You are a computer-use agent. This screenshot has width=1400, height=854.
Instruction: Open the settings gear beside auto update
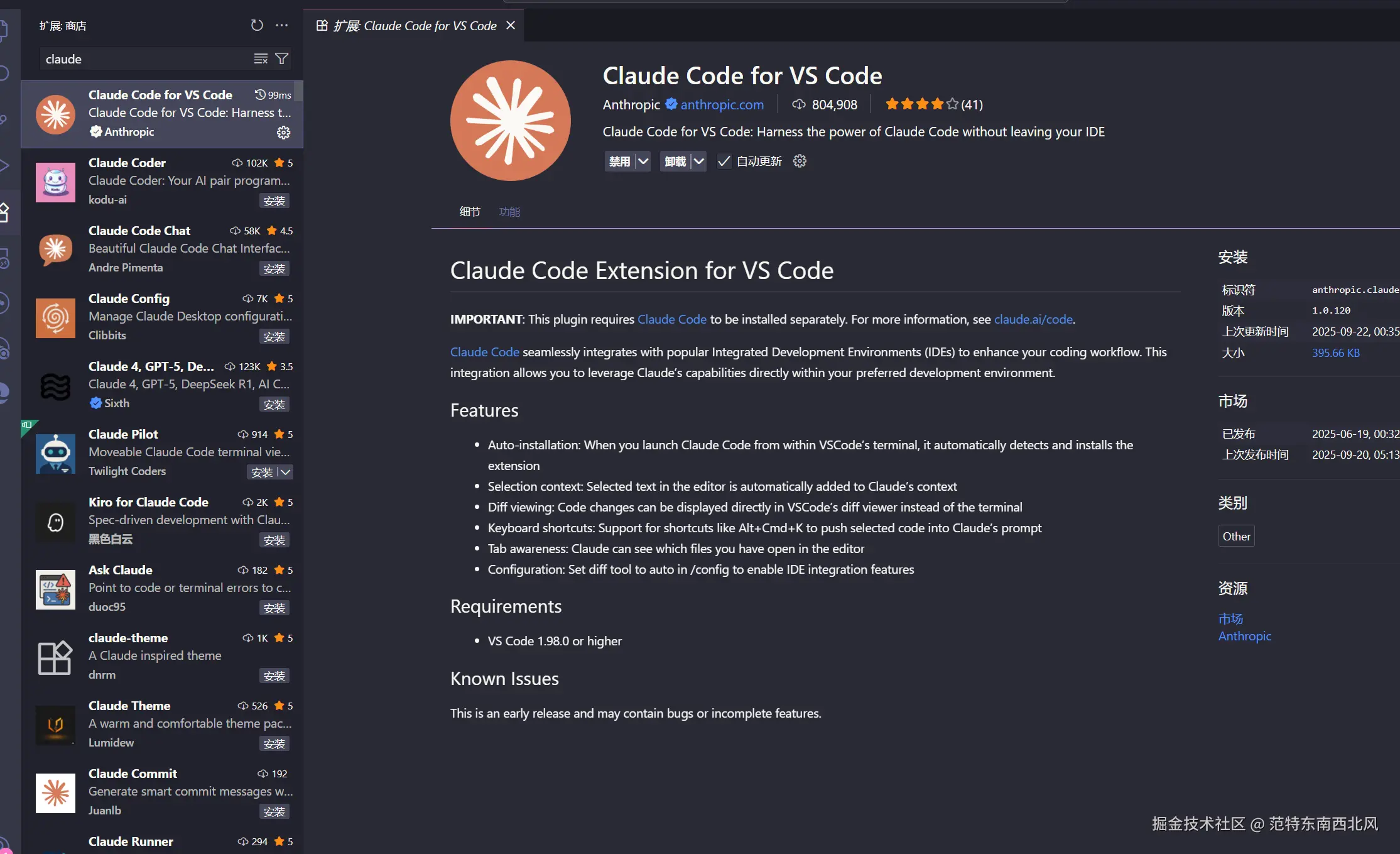(799, 161)
